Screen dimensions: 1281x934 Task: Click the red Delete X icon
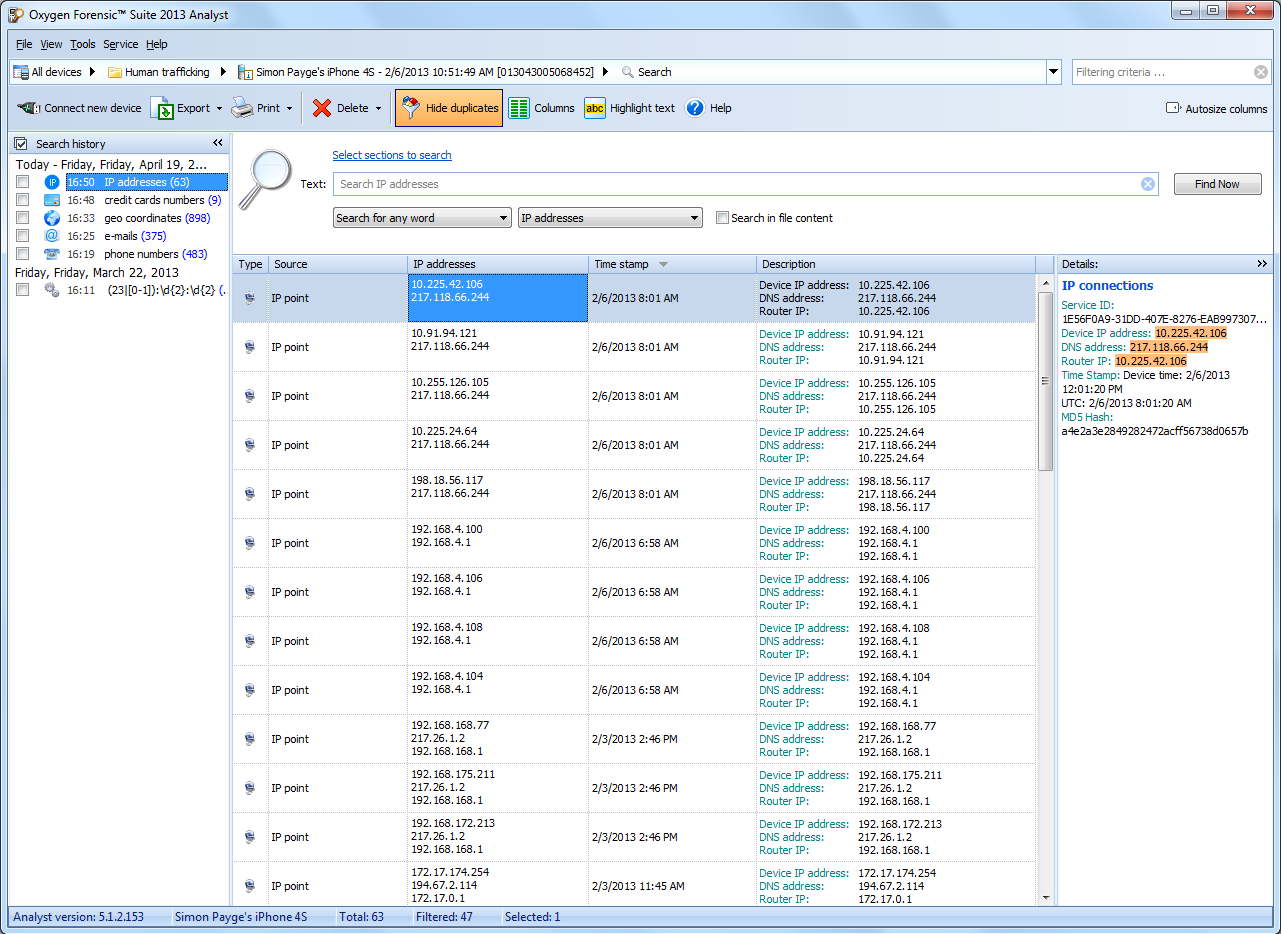322,108
